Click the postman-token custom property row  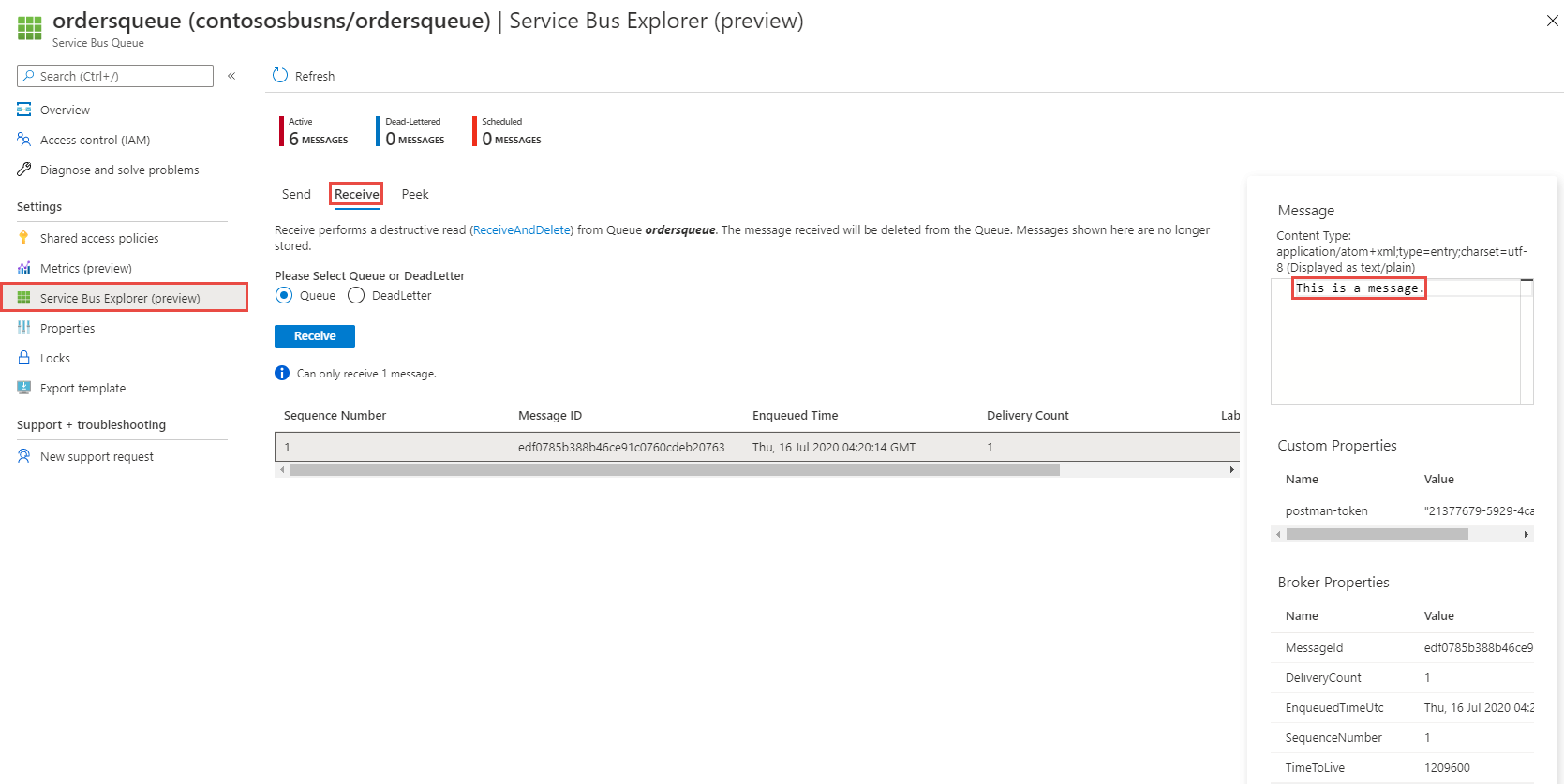[x=1403, y=511]
